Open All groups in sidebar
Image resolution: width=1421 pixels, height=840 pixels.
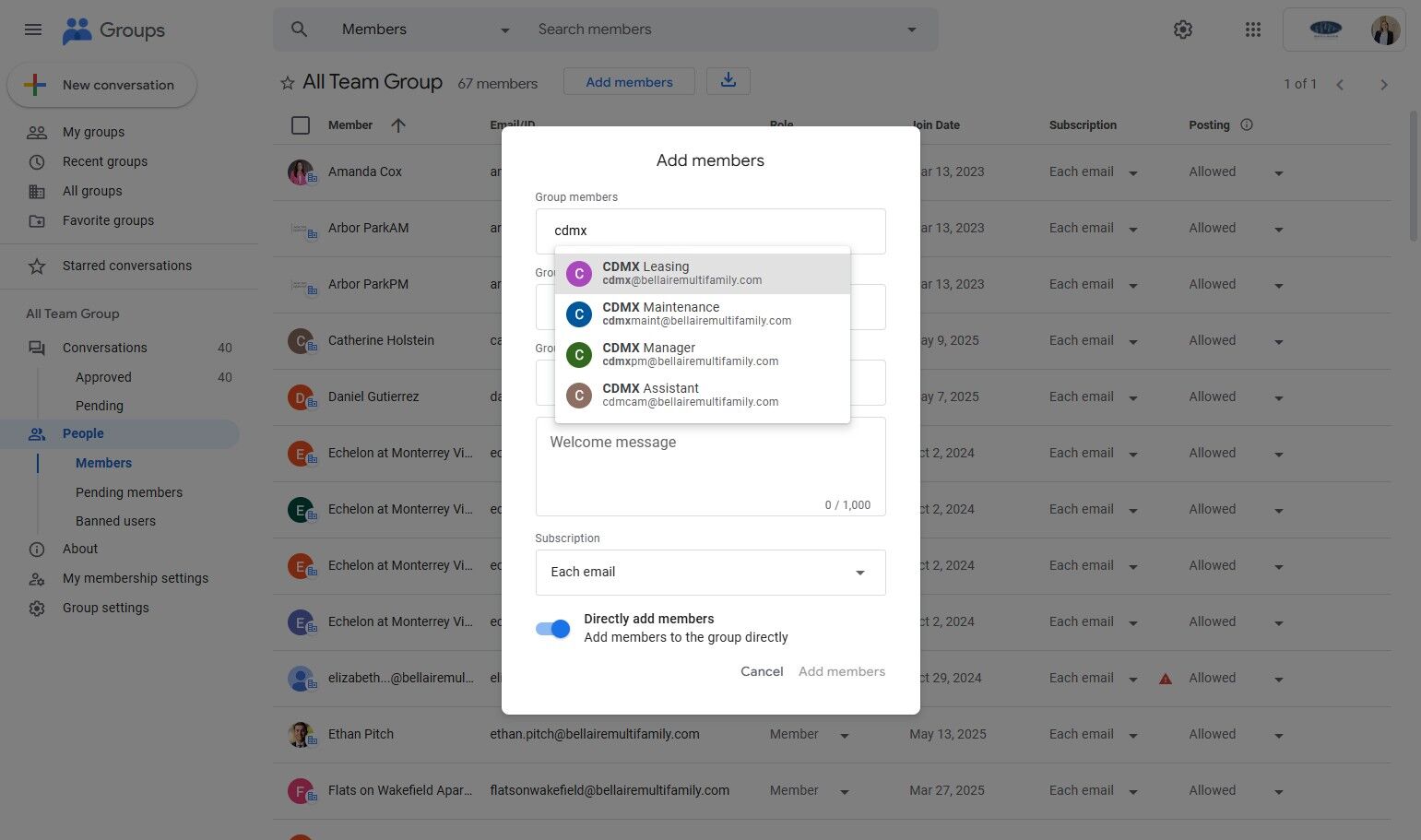pyautogui.click(x=92, y=191)
